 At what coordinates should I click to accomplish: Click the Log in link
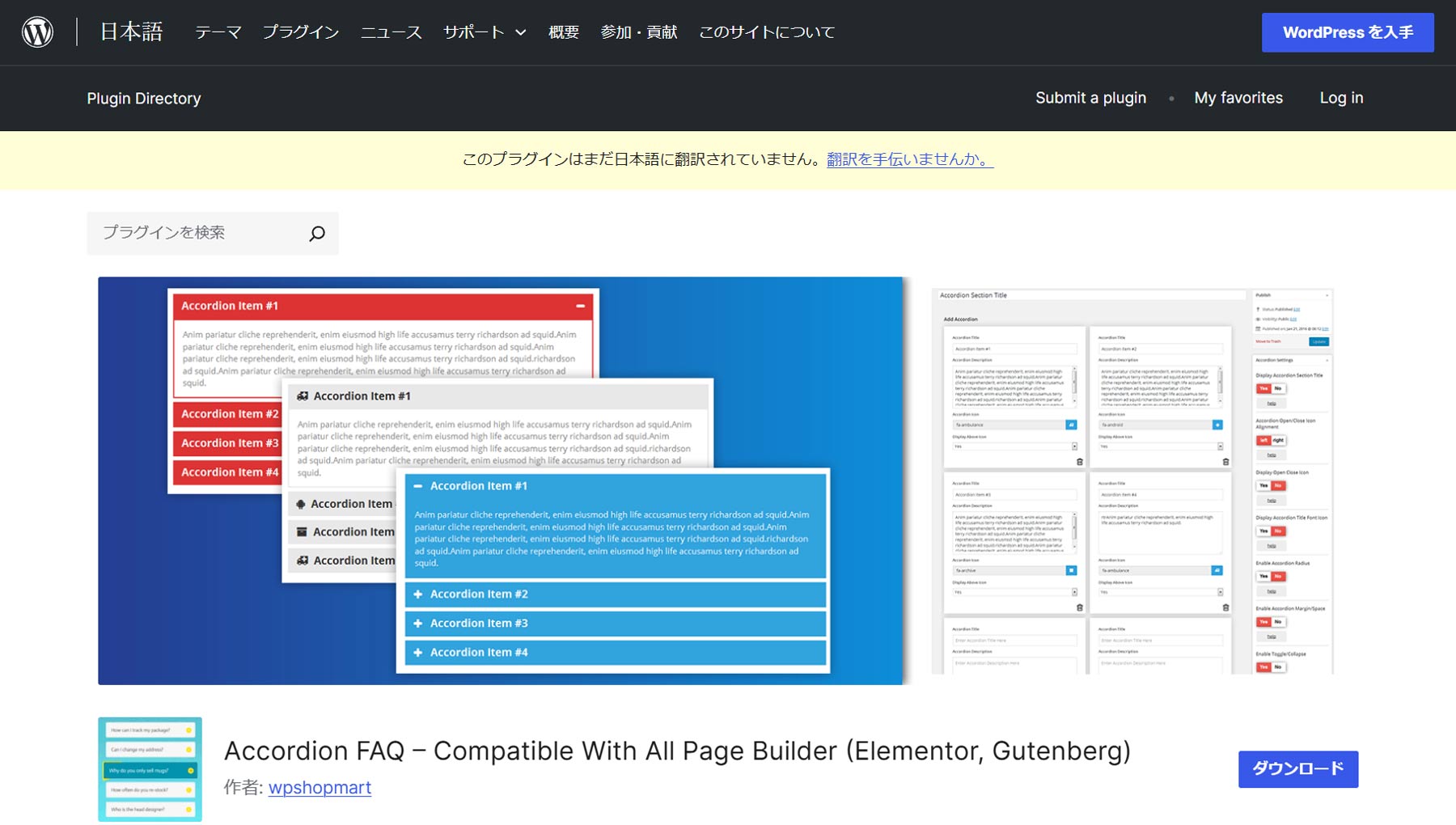tap(1341, 98)
